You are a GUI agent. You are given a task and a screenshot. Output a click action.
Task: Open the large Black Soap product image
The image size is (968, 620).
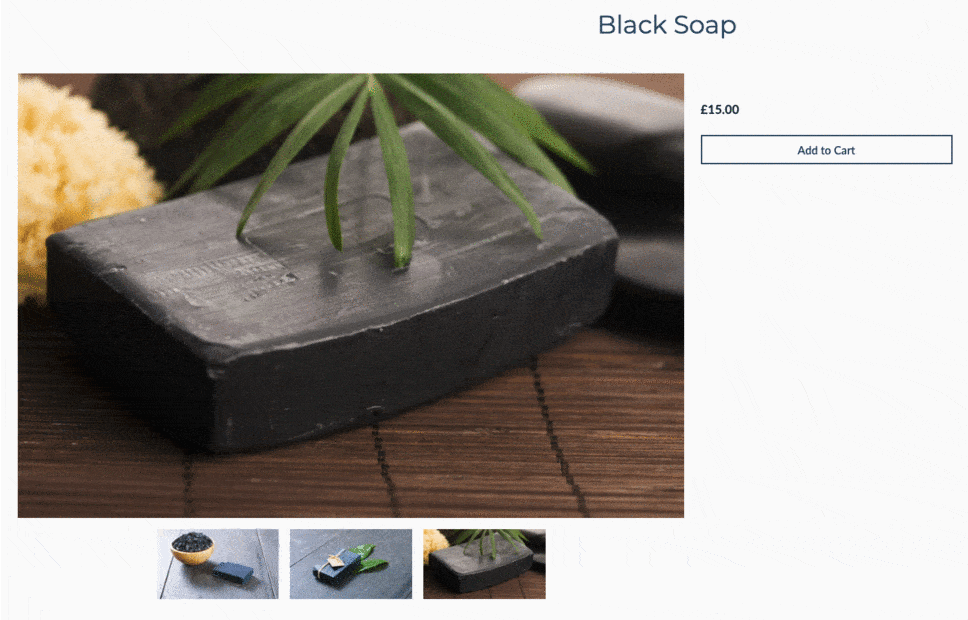351,295
